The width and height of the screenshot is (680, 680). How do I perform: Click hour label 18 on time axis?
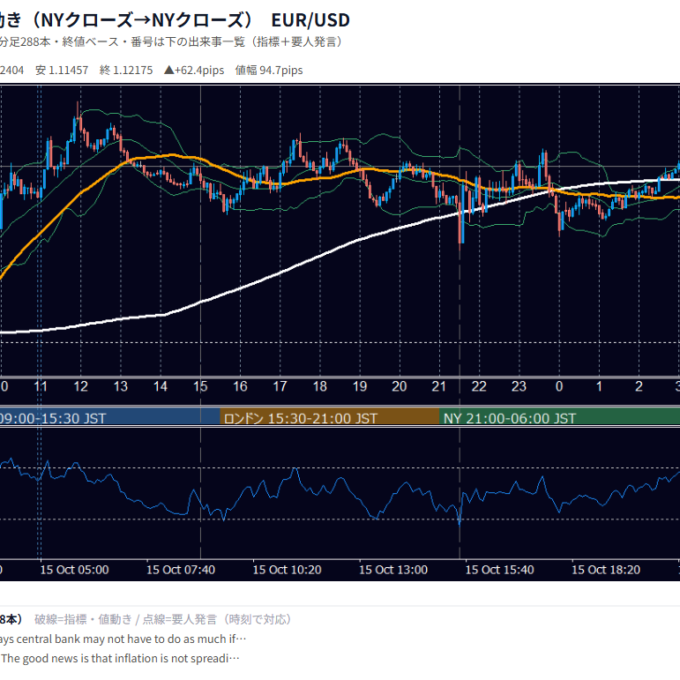[x=320, y=386]
